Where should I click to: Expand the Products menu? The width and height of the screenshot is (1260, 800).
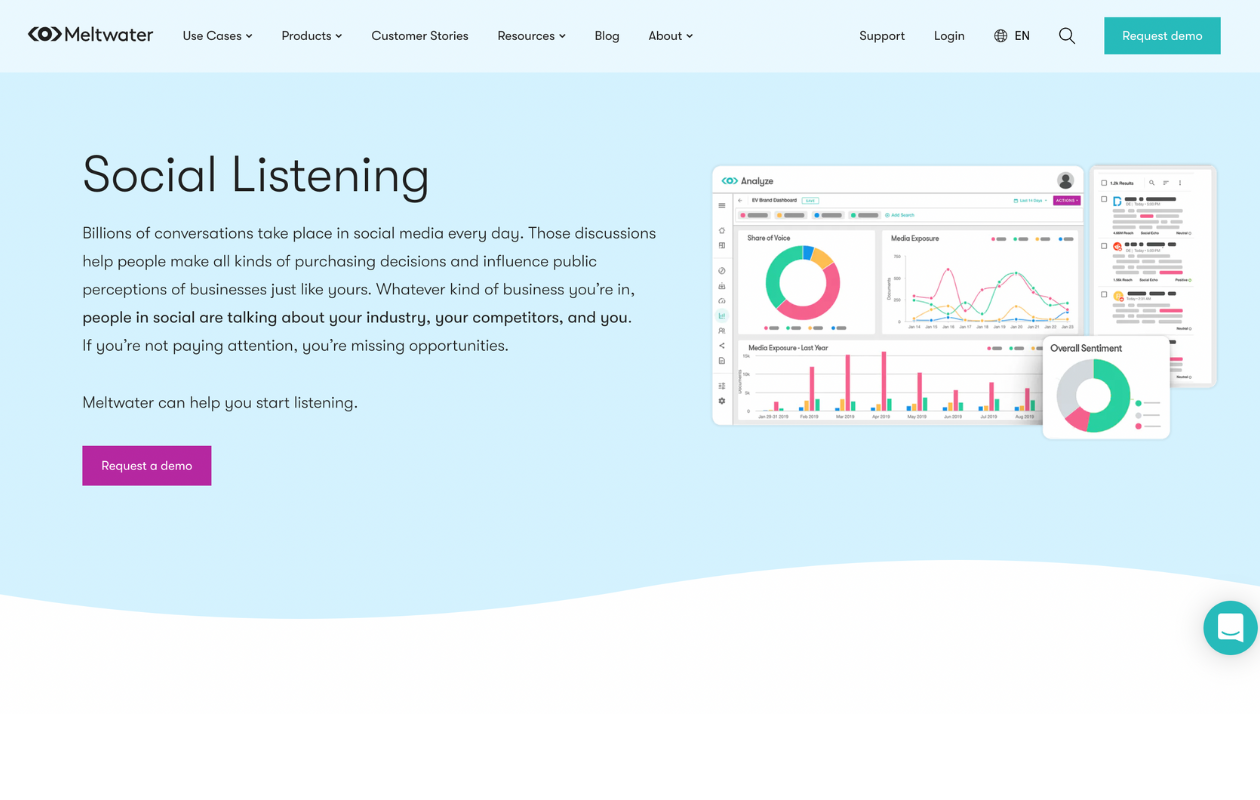[x=312, y=36]
